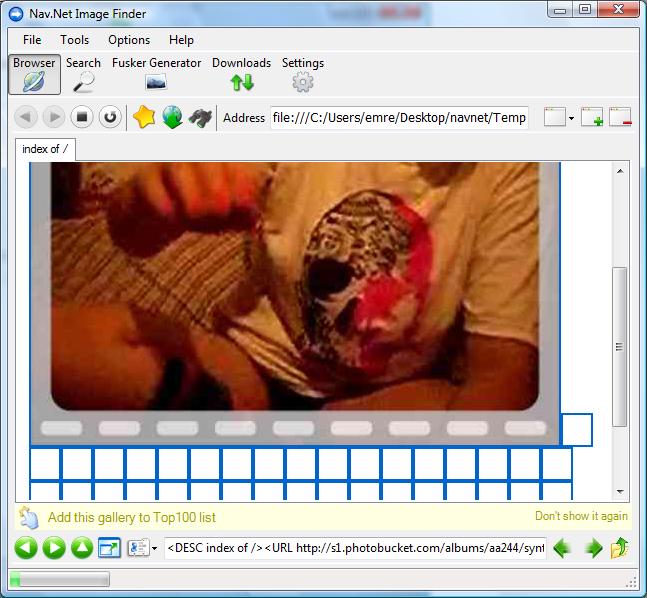Open the Settings gear
Screen dimensions: 647x598
(x=302, y=74)
